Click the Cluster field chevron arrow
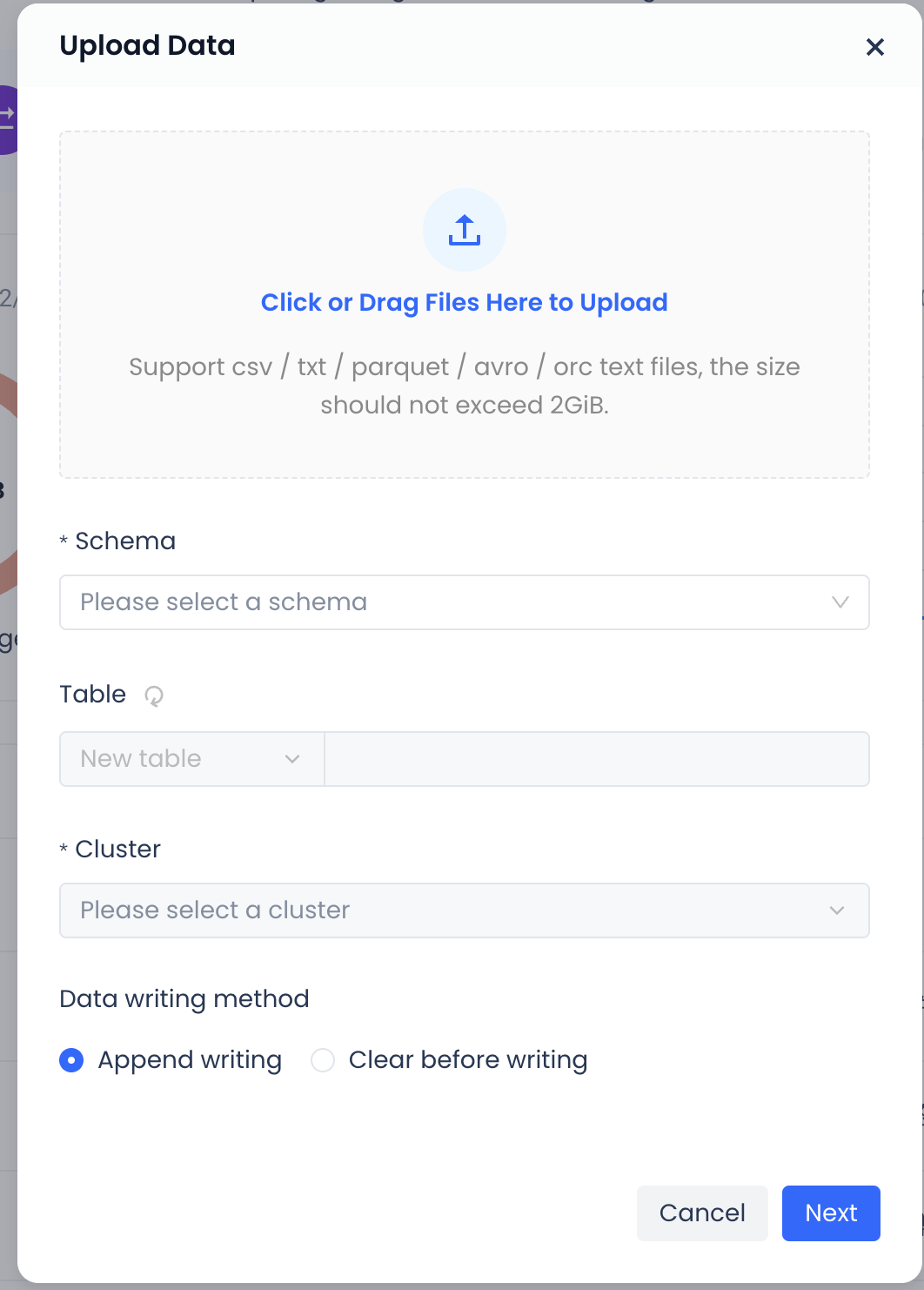This screenshot has width=924, height=1290. click(837, 910)
